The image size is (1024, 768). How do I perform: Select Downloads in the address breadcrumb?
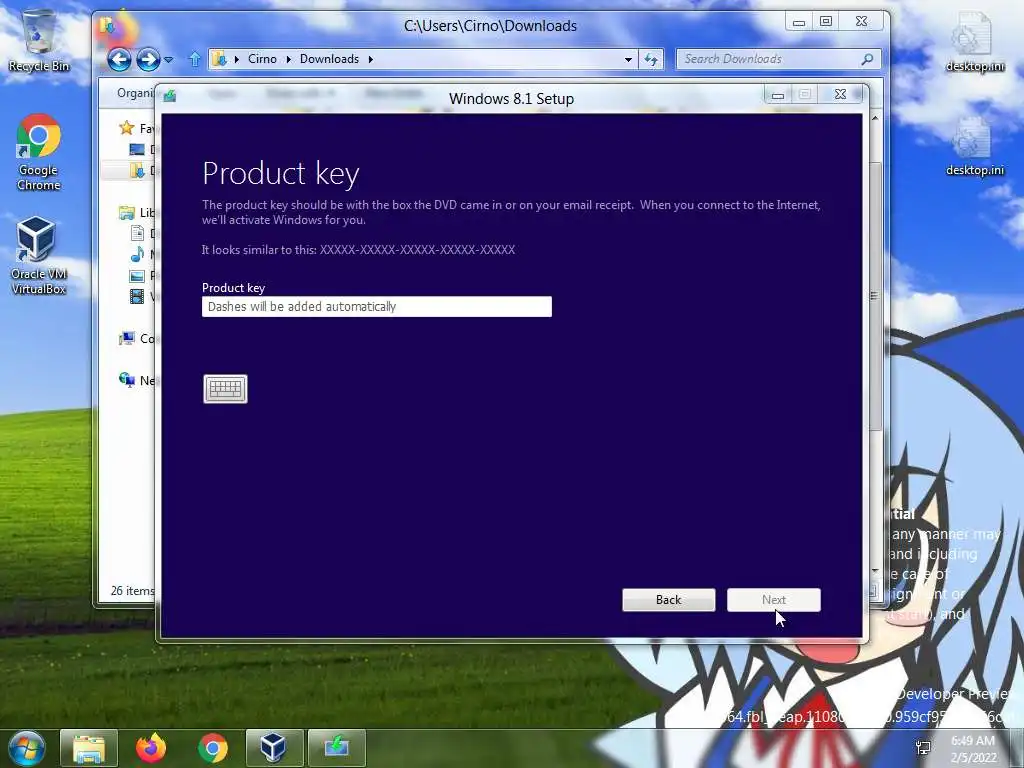coord(329,59)
